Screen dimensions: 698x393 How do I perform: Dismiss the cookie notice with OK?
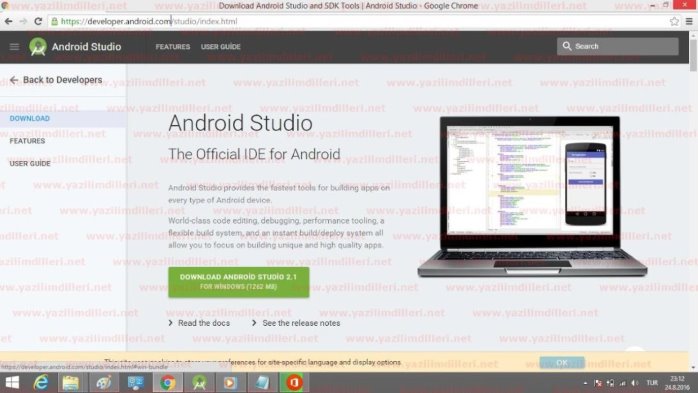pos(562,363)
